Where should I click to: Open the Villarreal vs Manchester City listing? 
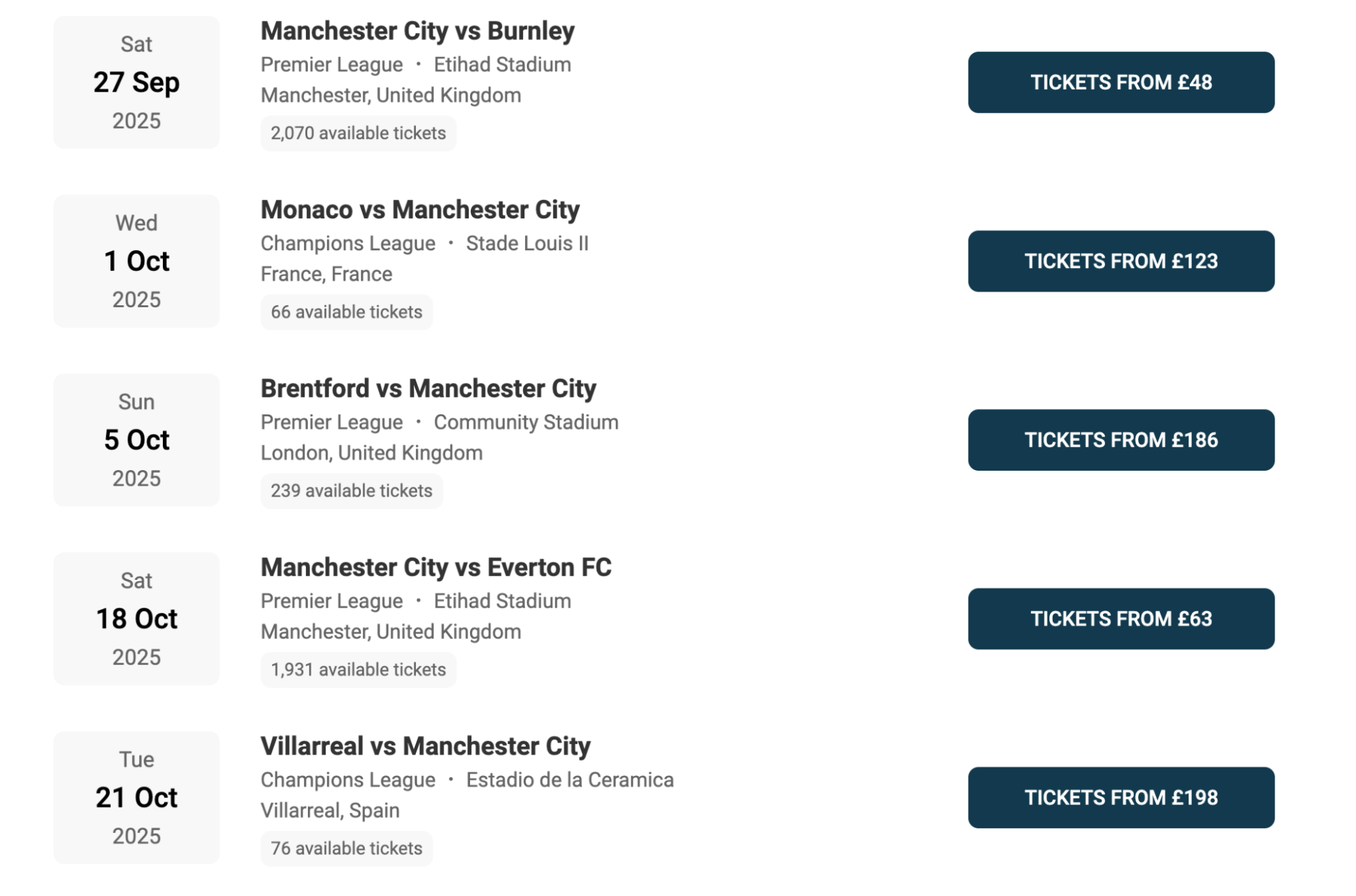[x=425, y=747]
